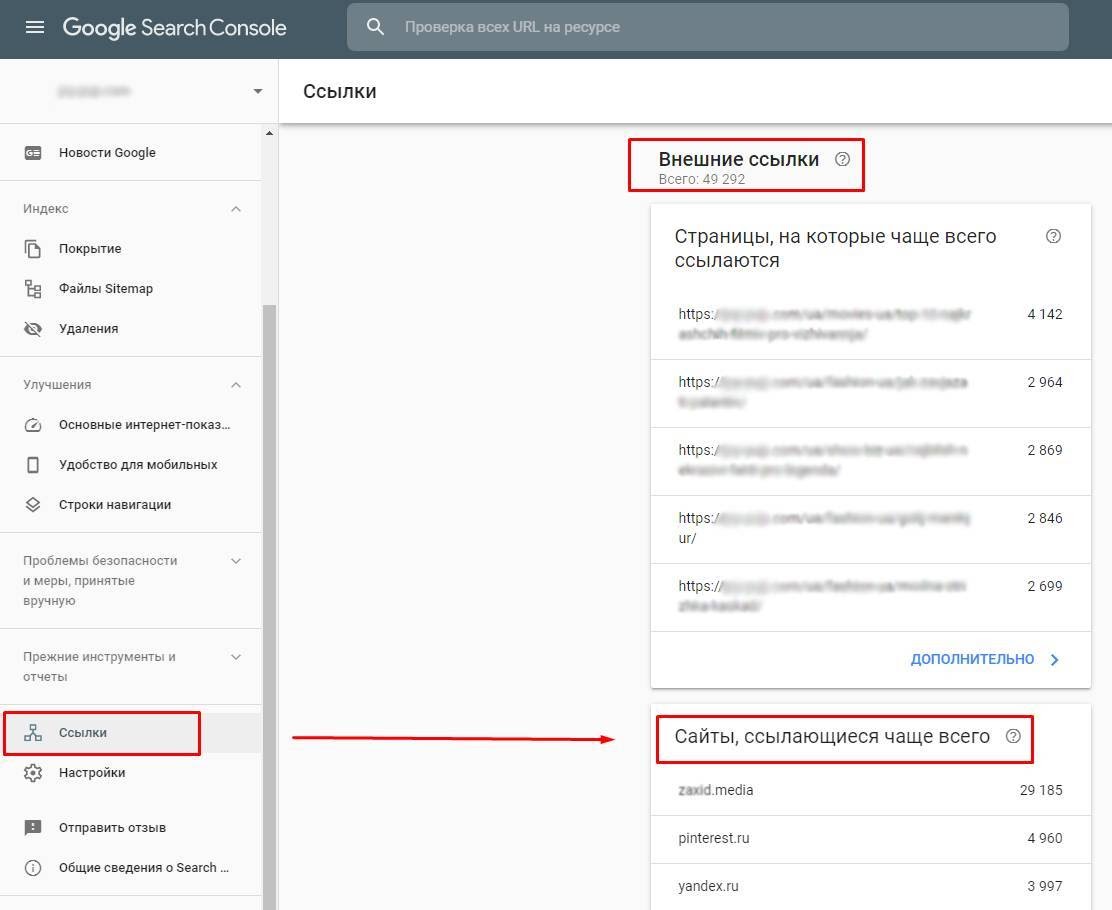Open Удобство для мобильных report
1112x910 pixels.
coord(35,464)
